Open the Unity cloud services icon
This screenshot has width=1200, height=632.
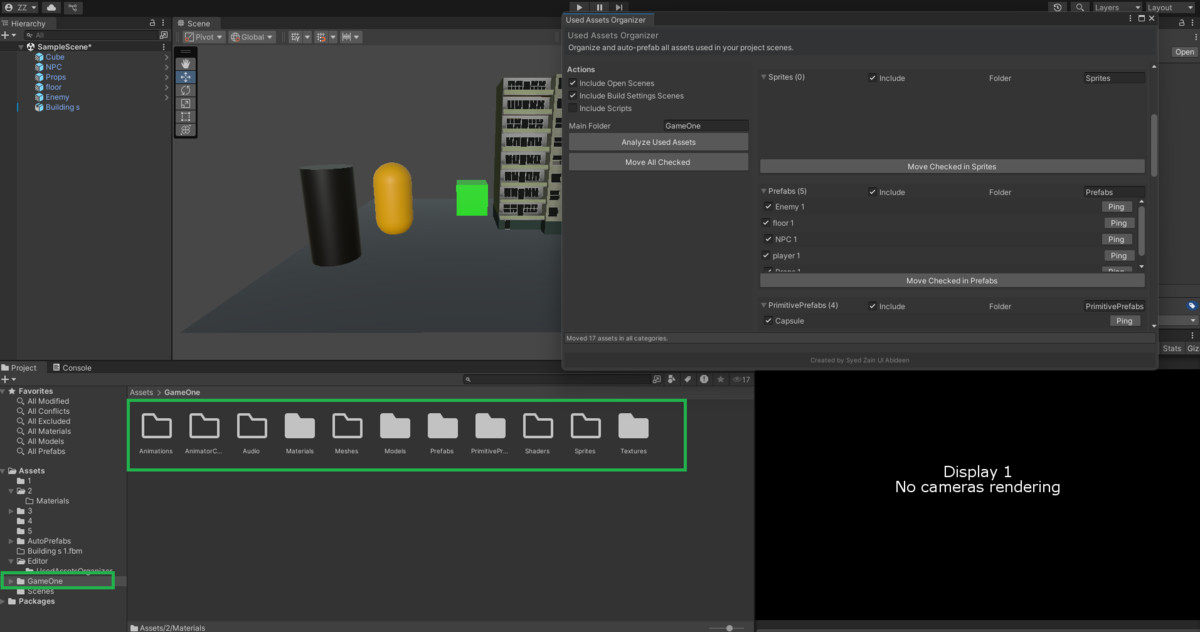pyautogui.click(x=51, y=7)
